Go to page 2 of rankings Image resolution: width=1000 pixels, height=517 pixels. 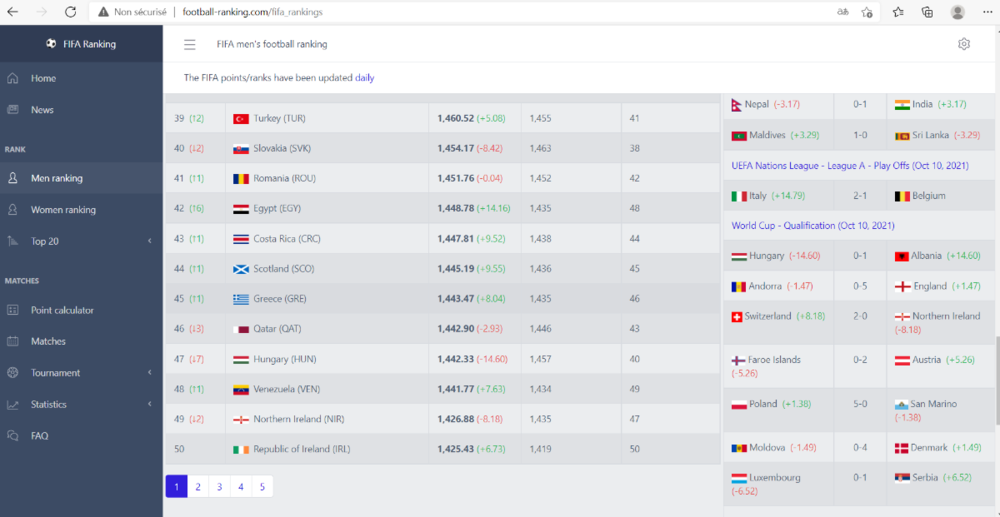(x=198, y=487)
